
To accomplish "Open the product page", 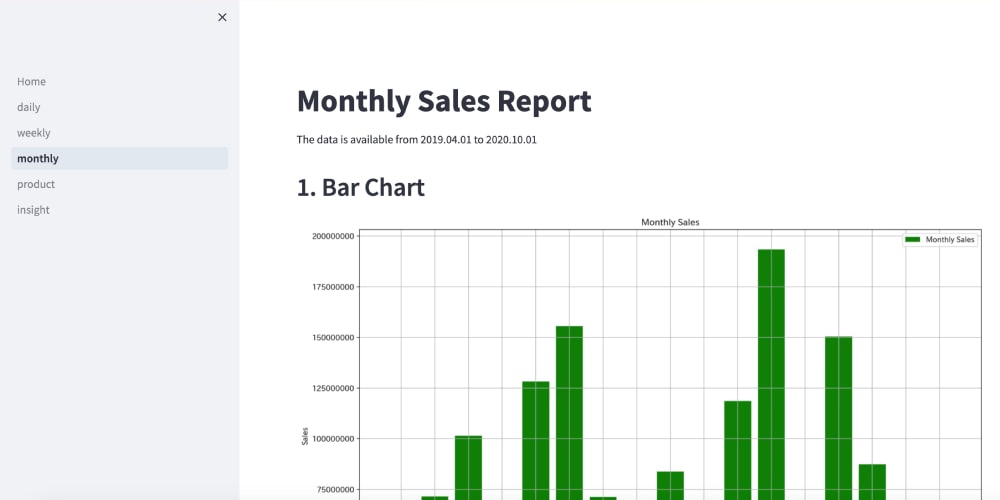I will (36, 185).
